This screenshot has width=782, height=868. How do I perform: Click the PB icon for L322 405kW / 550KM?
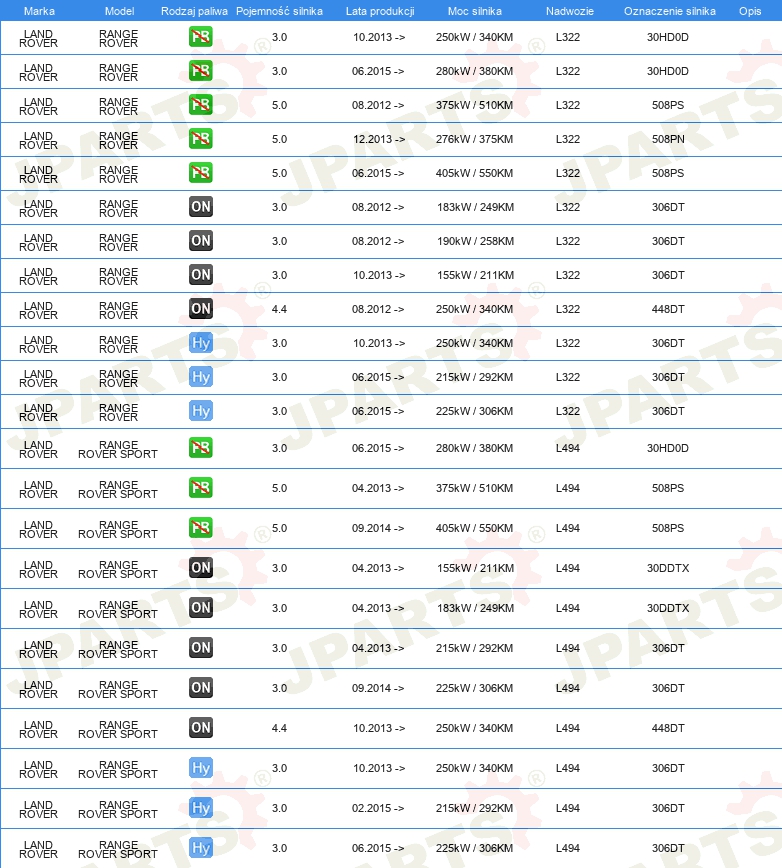[201, 173]
